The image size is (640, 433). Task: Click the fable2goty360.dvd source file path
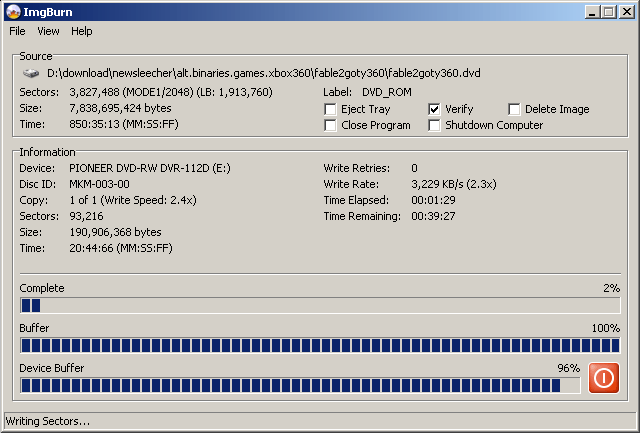[264, 73]
